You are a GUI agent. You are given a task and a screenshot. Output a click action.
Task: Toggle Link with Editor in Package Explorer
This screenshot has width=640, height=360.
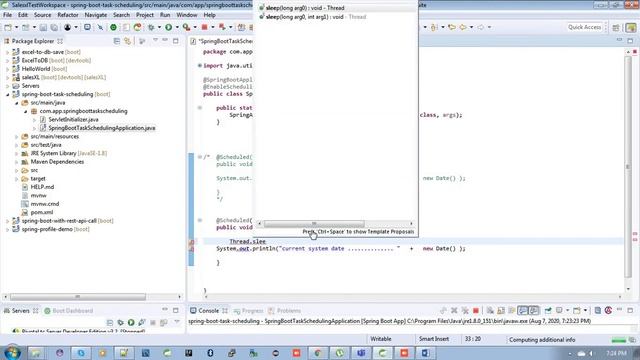pos(128,41)
